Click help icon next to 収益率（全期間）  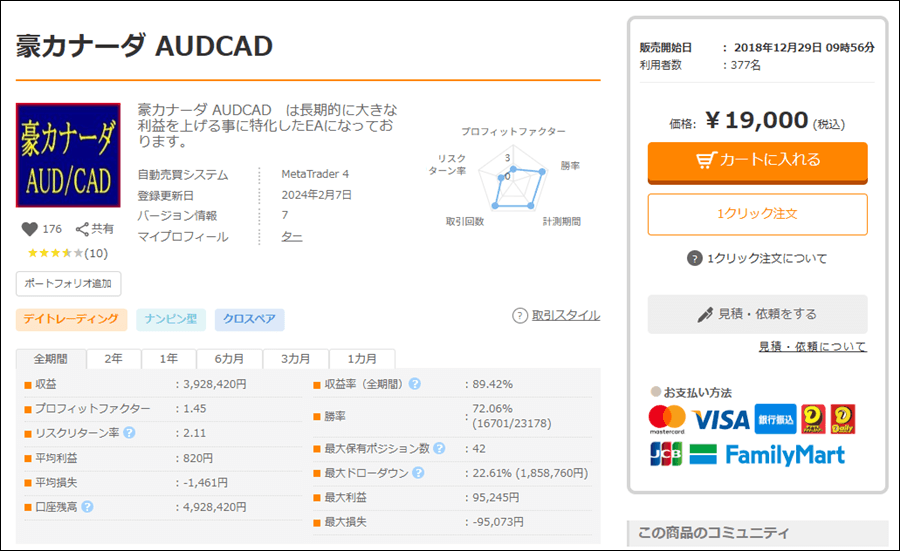click(x=414, y=383)
